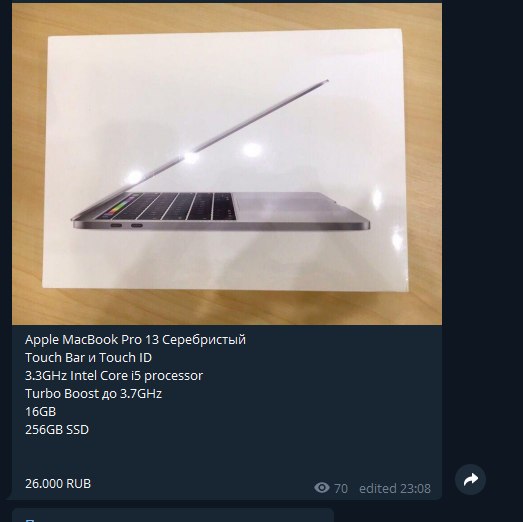Click the Turbo Boost до 3.7GHz line
The height and width of the screenshot is (522, 523).
pyautogui.click(x=93, y=394)
